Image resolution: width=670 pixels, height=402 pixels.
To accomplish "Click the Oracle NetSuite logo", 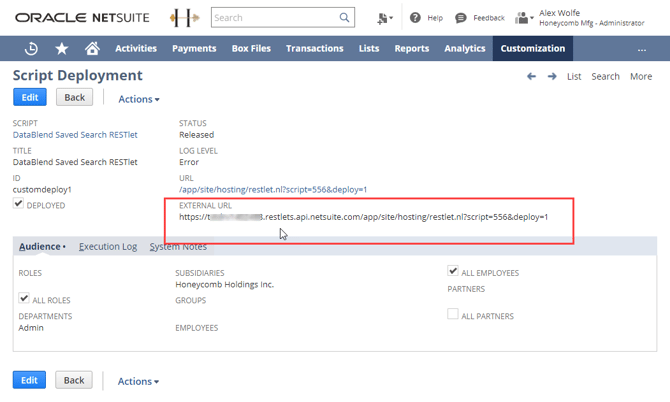I will point(82,18).
